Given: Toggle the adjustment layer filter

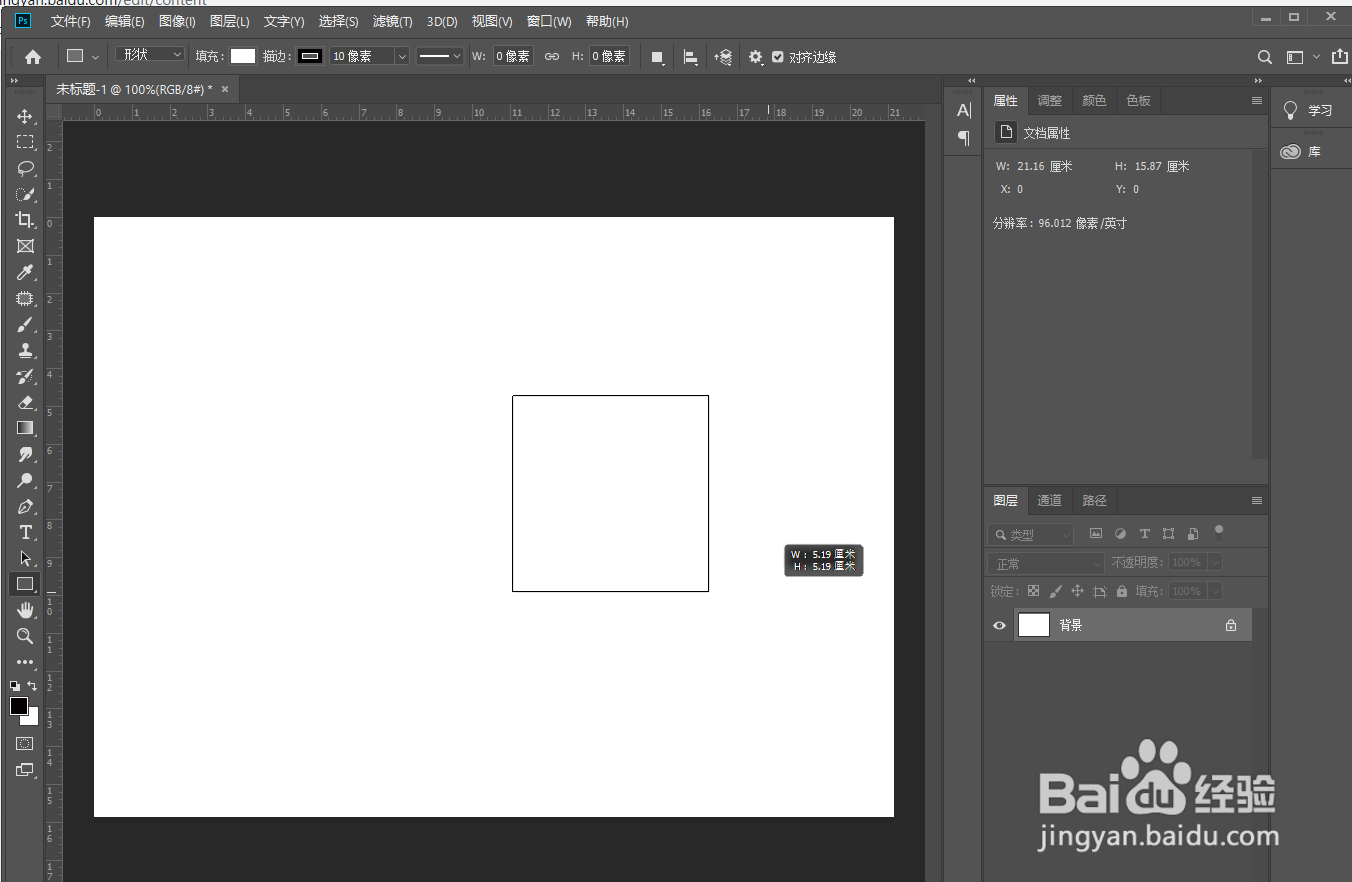Looking at the screenshot, I should [x=1120, y=534].
